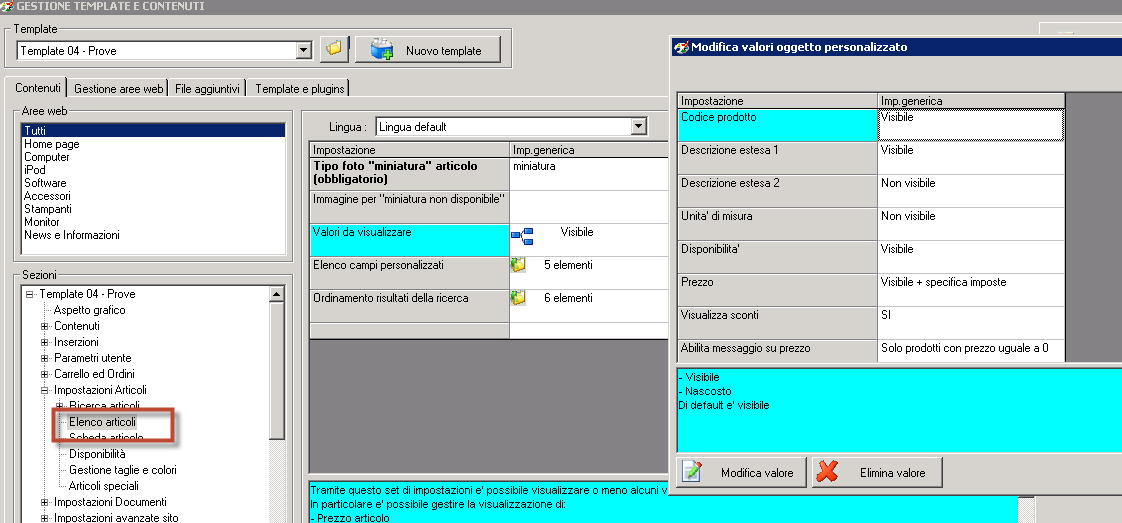Click the SI value for Visualizza sconti

pyautogui.click(x=971, y=323)
